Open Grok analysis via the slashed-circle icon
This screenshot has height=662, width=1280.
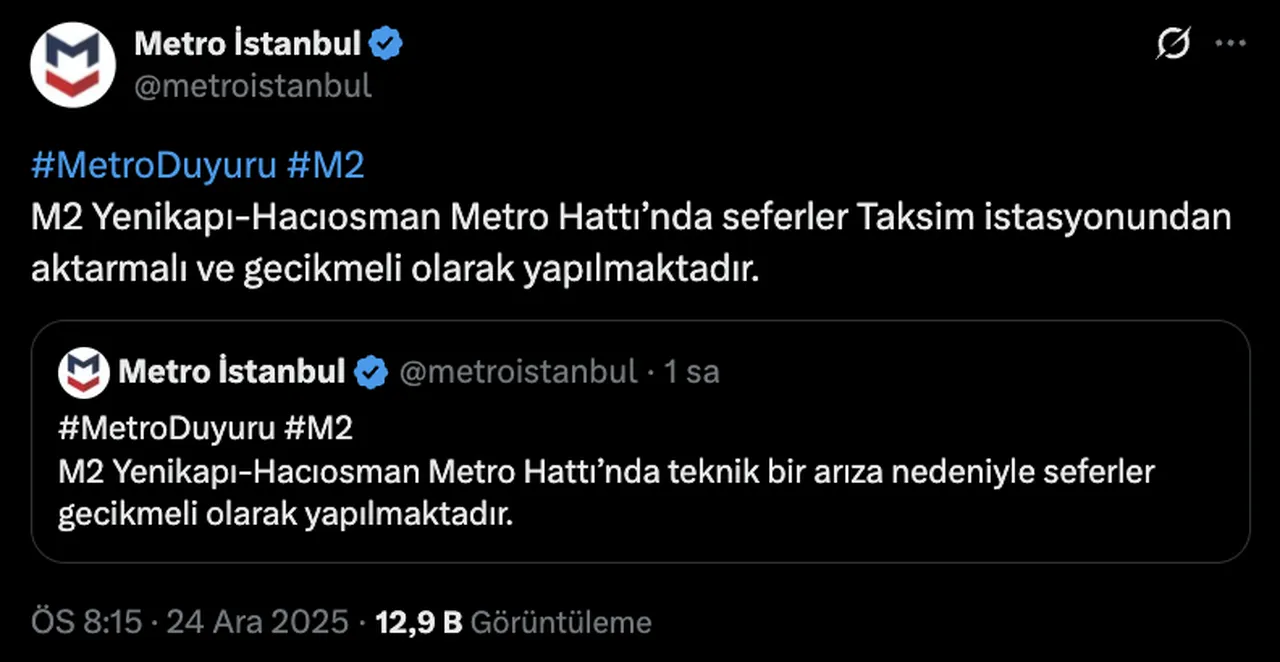click(1173, 43)
